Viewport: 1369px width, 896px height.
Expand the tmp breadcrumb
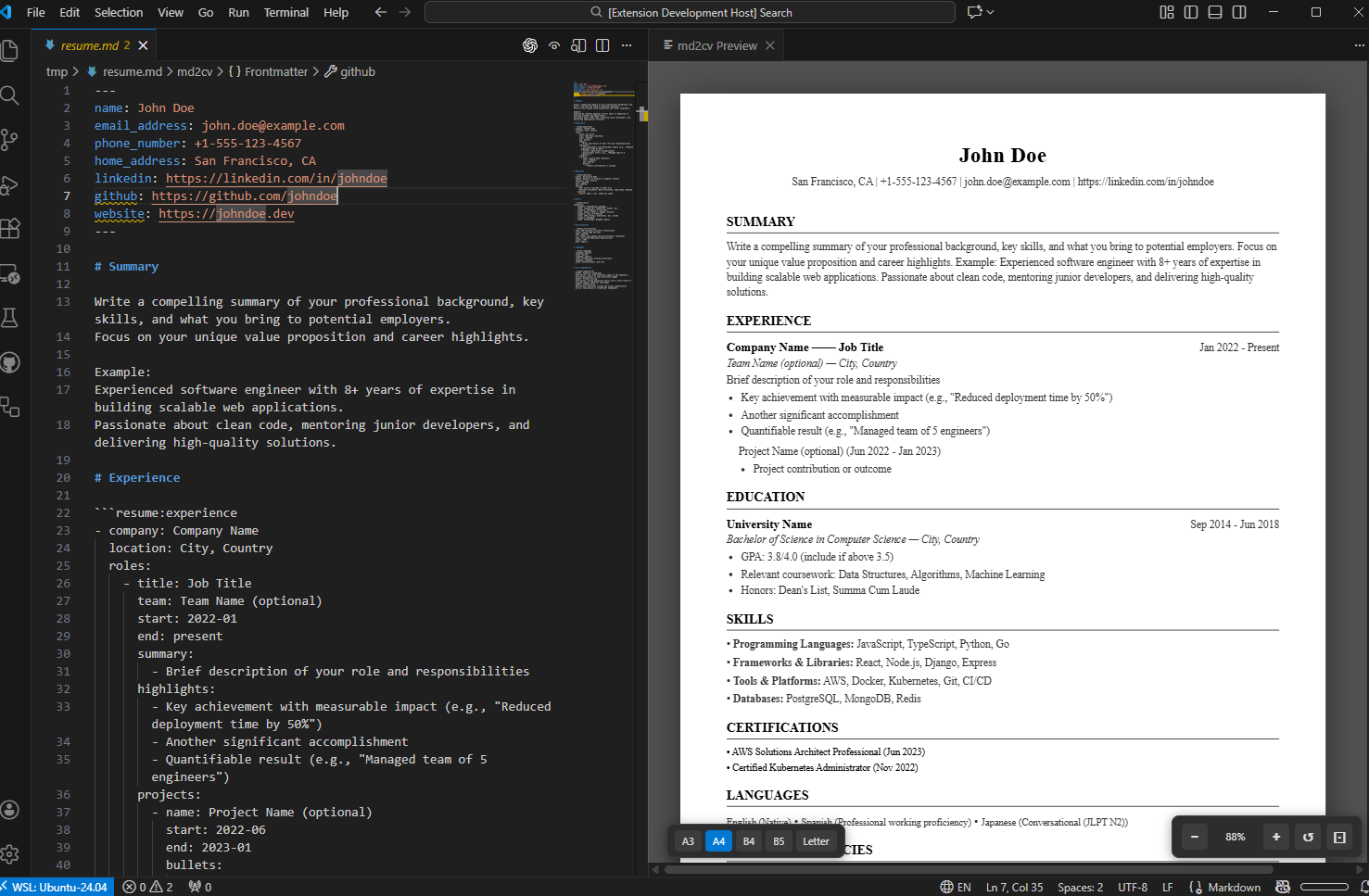click(x=57, y=71)
